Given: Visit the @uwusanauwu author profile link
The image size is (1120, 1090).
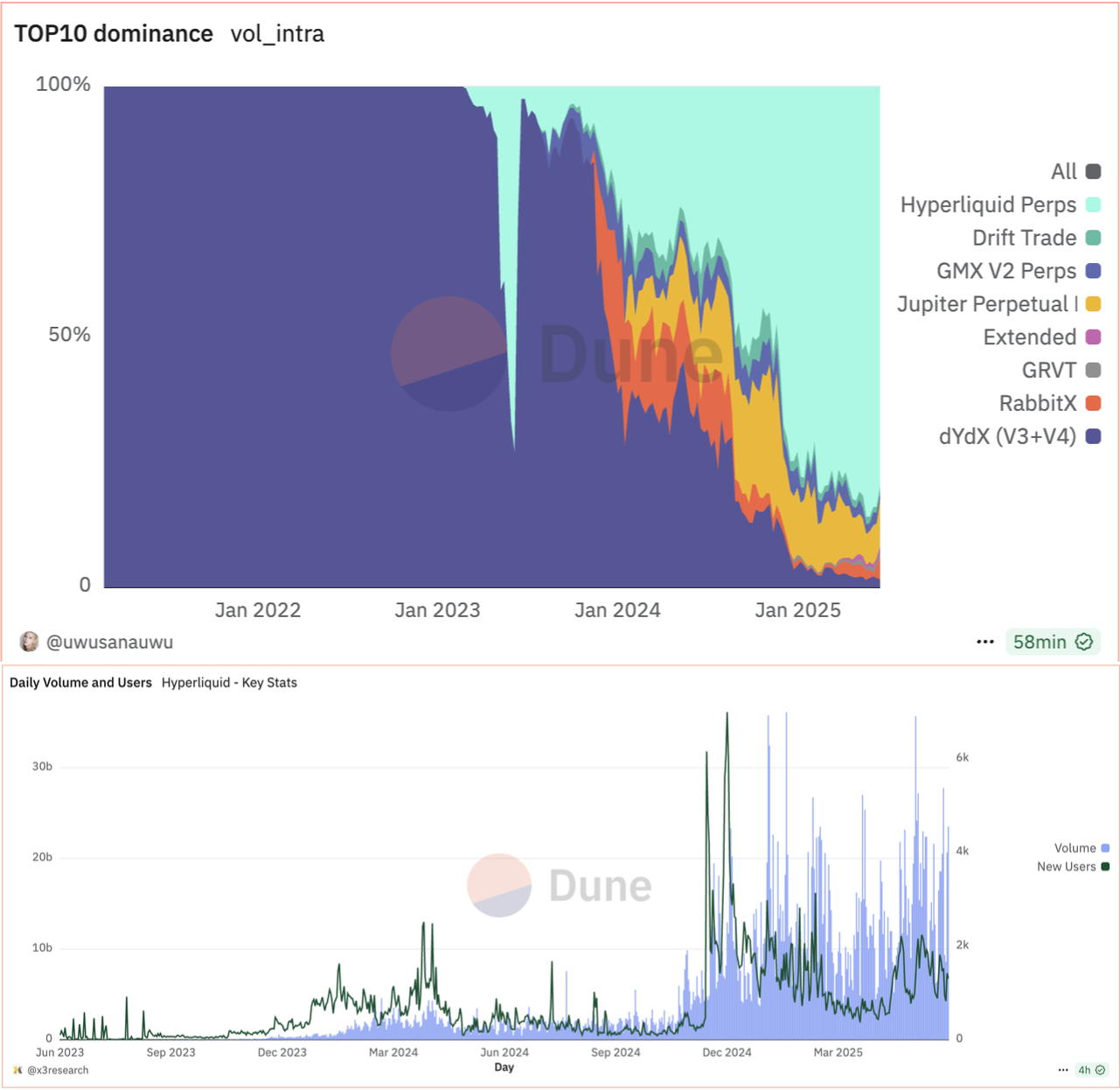Looking at the screenshot, I should pos(109,642).
